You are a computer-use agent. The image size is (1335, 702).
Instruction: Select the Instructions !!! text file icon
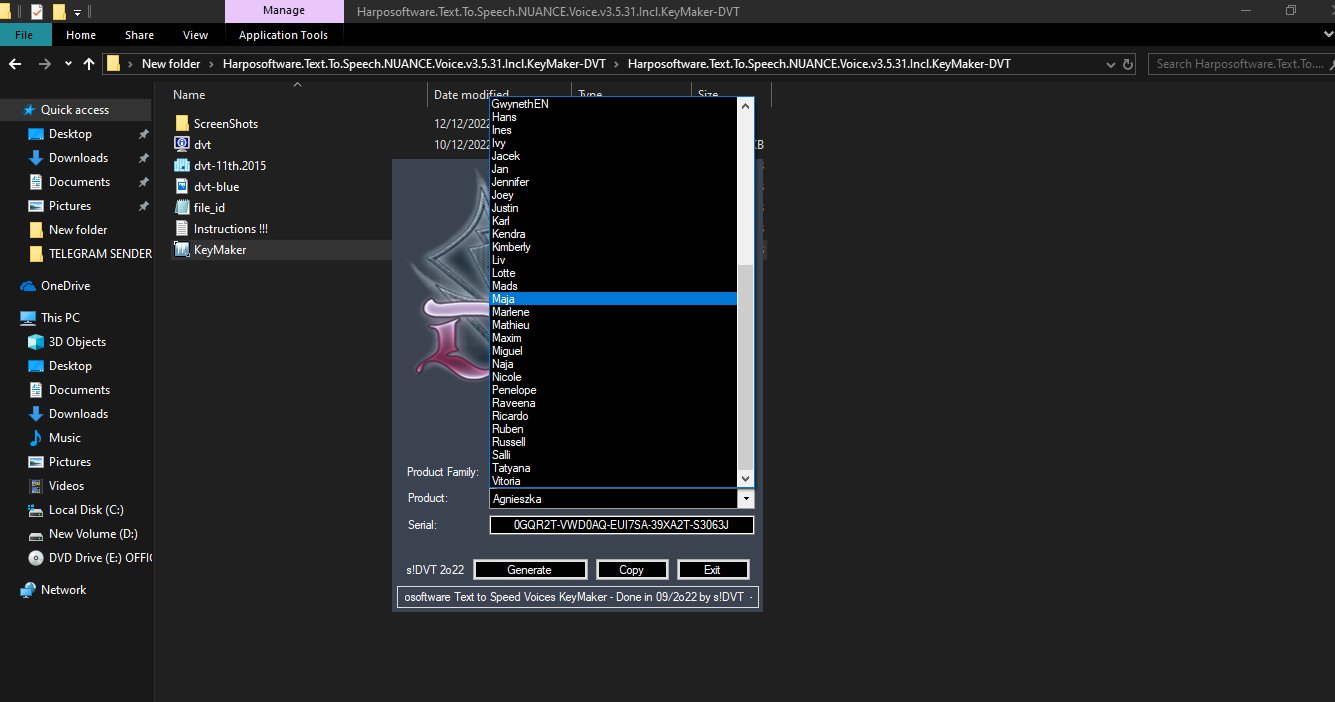click(181, 229)
